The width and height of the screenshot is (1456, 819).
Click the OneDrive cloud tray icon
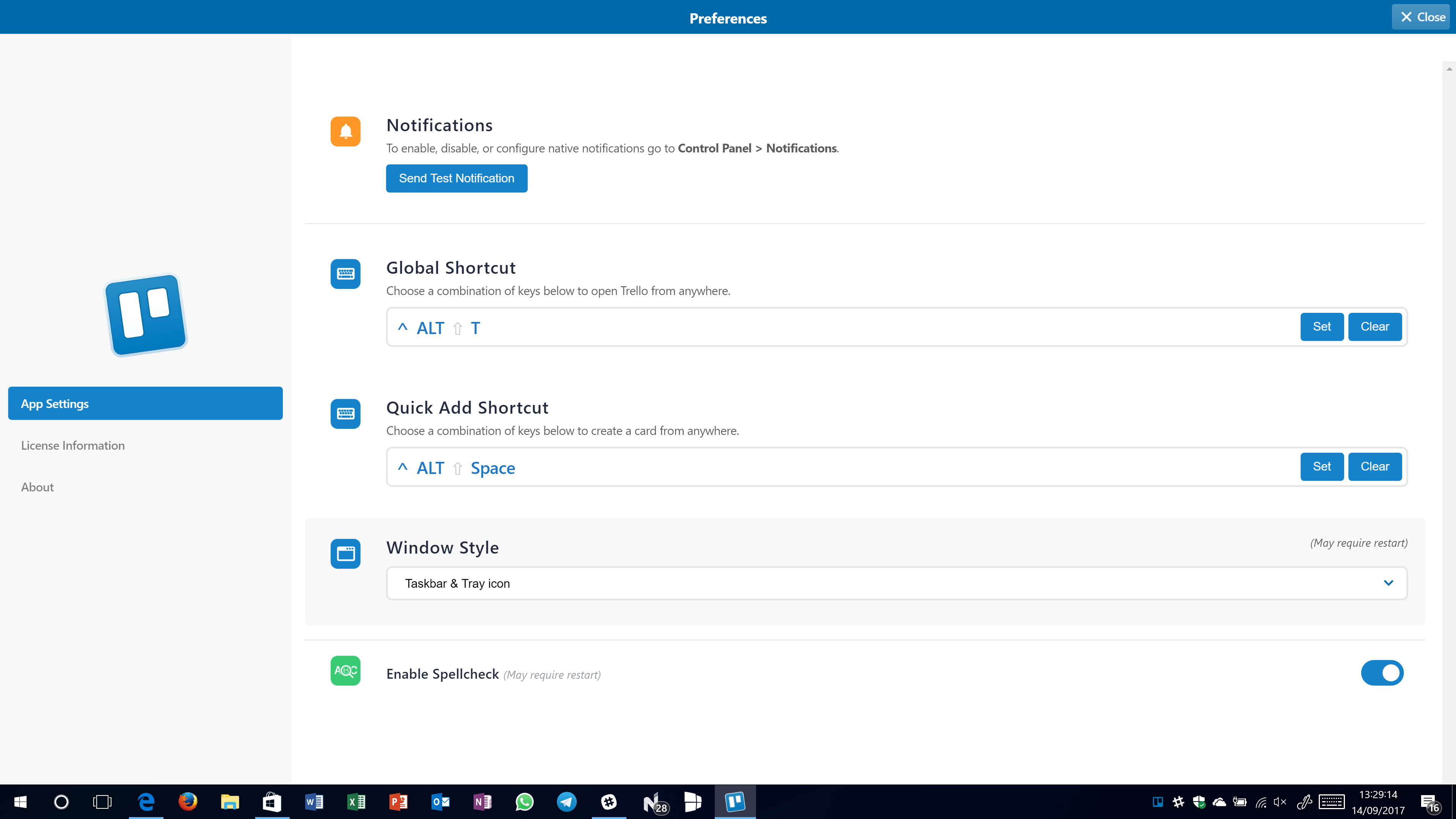[x=1219, y=802]
